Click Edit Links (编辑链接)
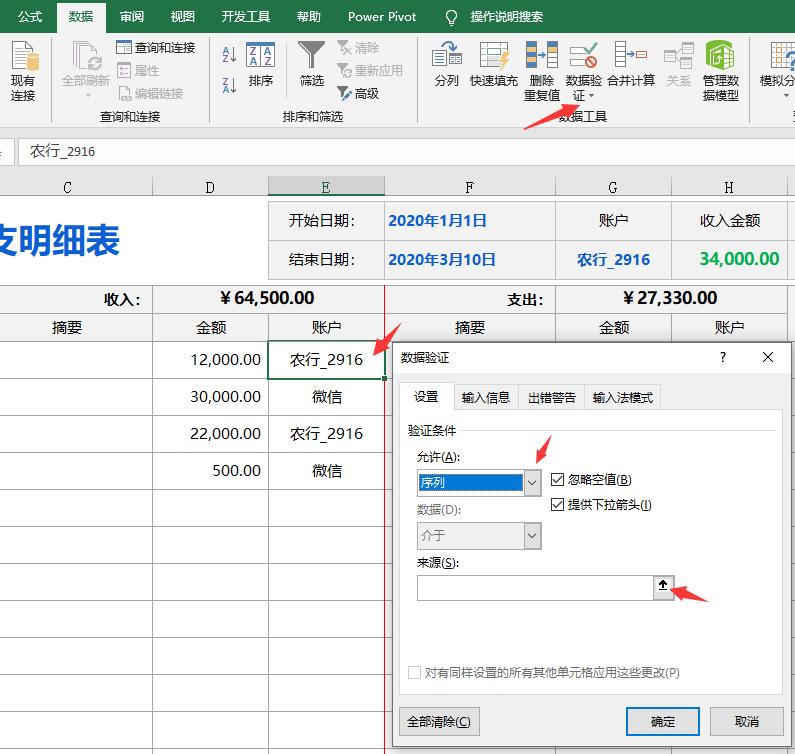 [x=150, y=93]
